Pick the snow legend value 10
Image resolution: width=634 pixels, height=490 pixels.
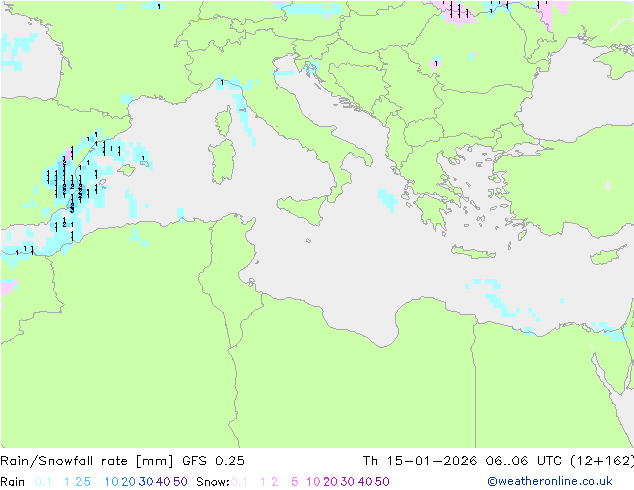click(x=313, y=482)
